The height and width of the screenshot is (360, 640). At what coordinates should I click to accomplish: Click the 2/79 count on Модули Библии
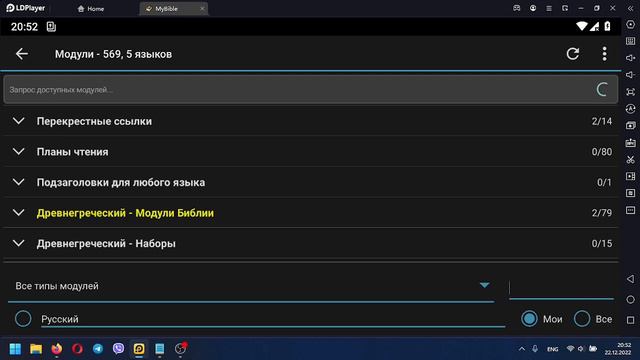[602, 213]
